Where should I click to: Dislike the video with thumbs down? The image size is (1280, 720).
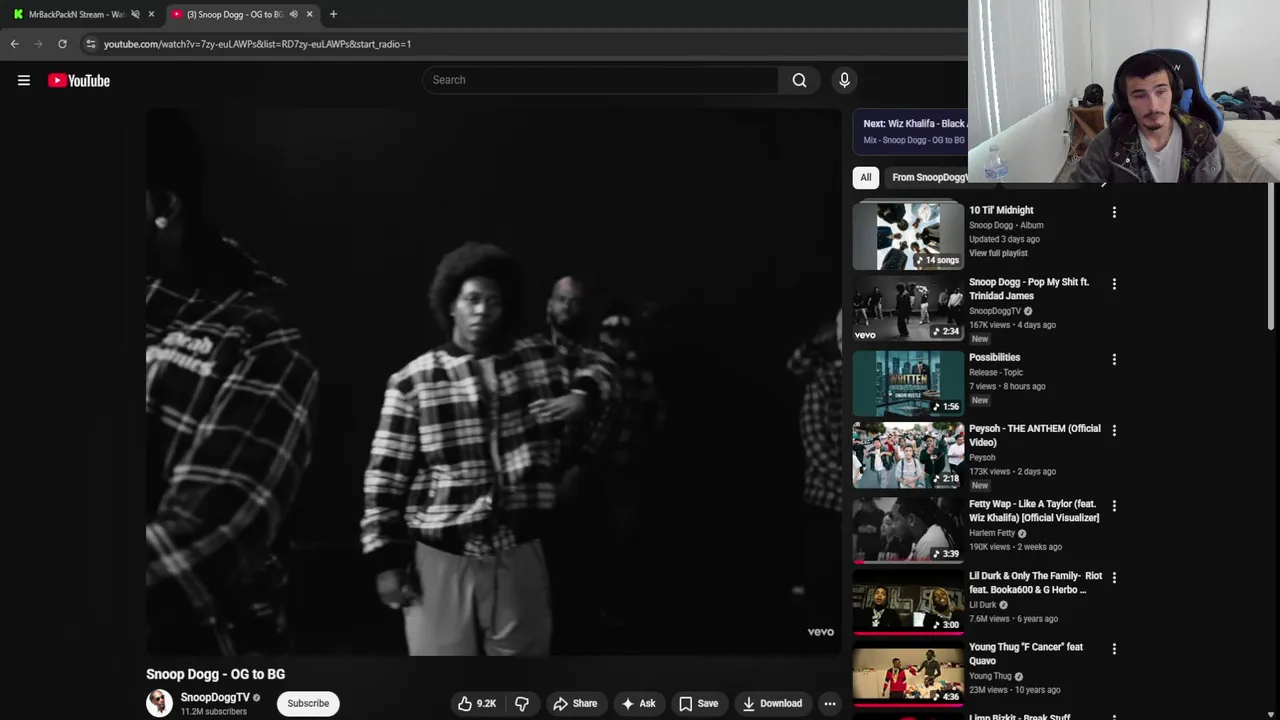pos(522,703)
